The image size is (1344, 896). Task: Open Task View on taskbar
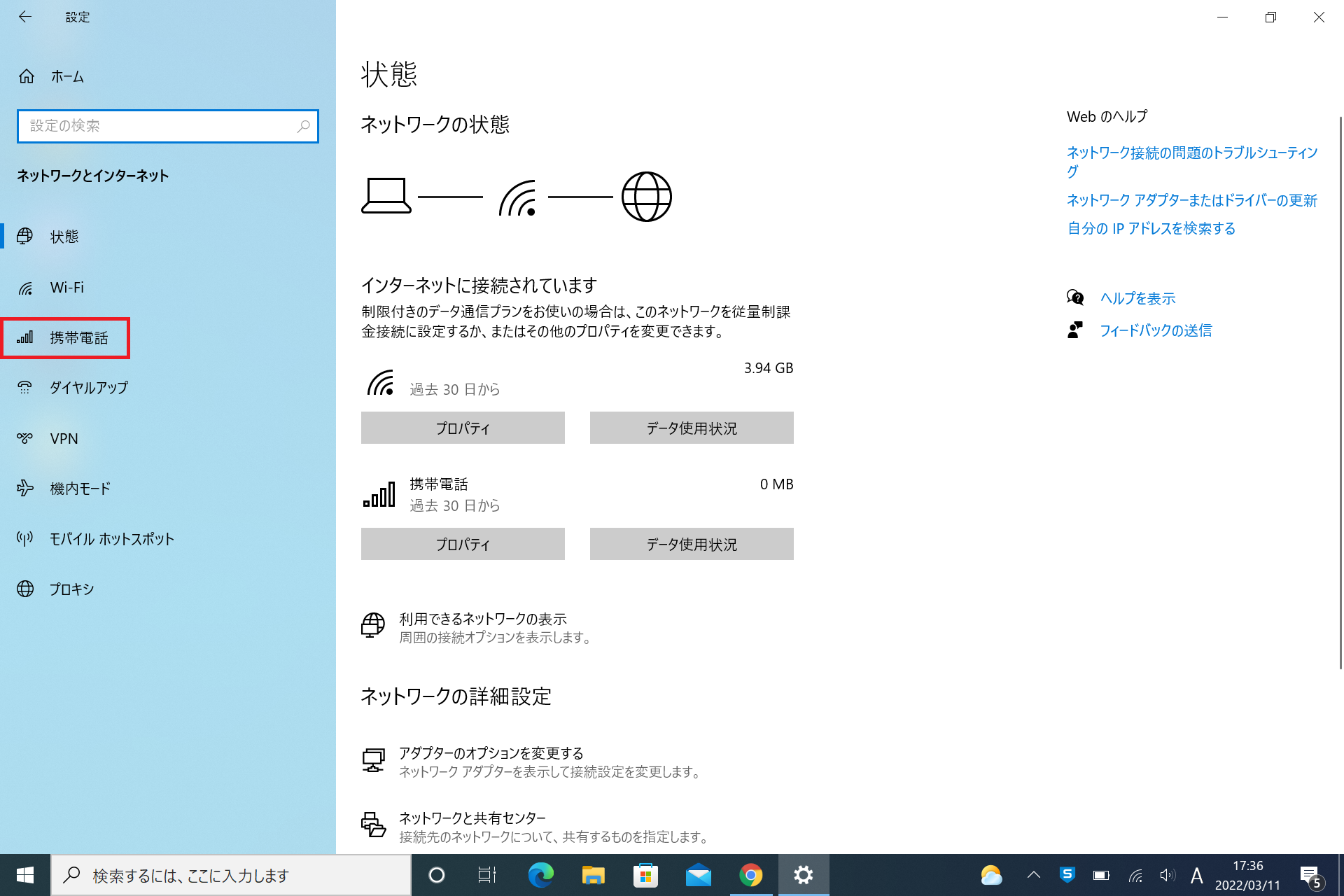pyautogui.click(x=487, y=875)
